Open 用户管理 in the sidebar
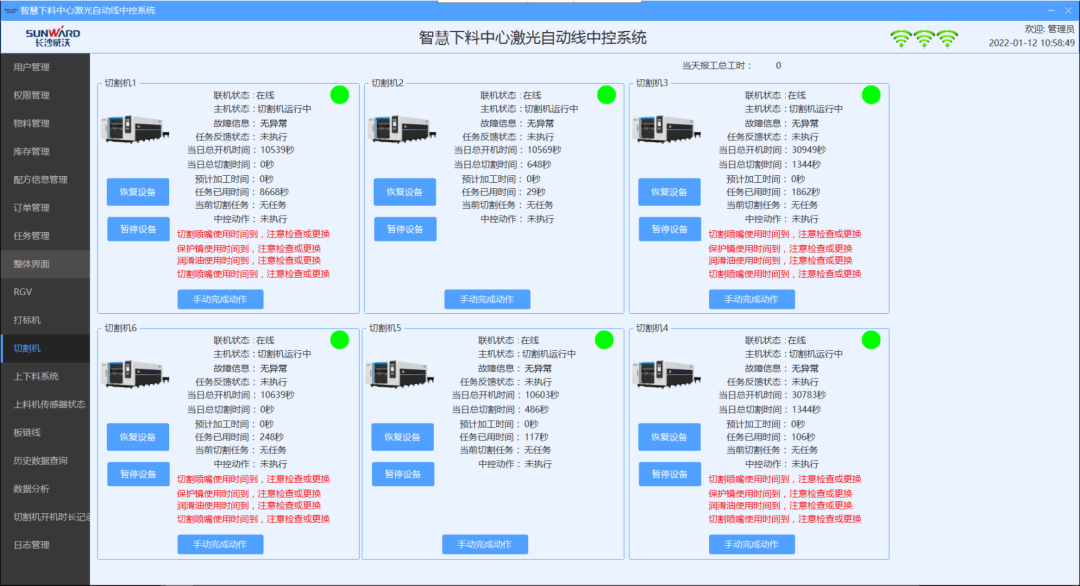The image size is (1080, 586). tap(45, 67)
